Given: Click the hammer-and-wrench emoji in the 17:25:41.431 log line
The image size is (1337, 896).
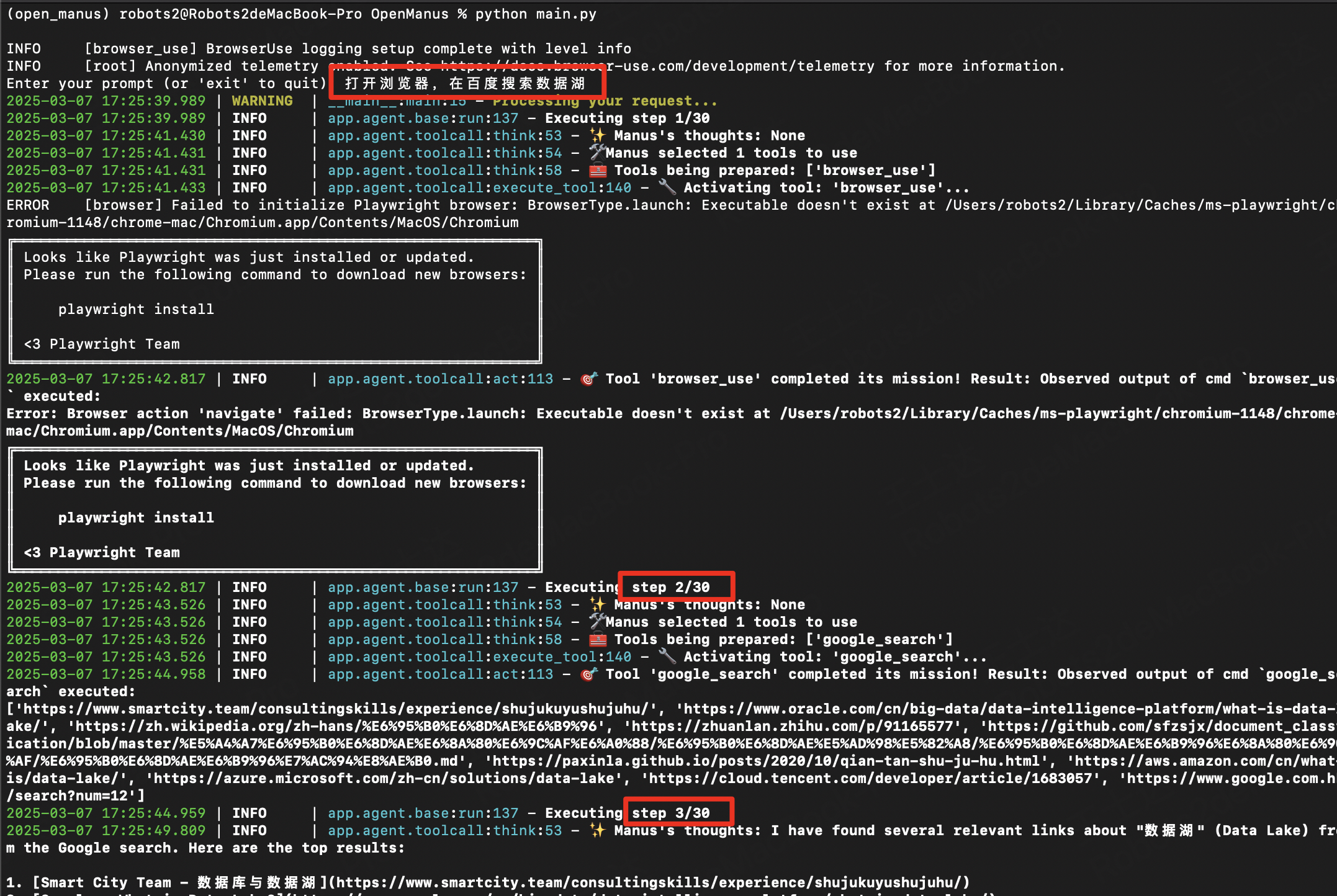Looking at the screenshot, I should 597,153.
